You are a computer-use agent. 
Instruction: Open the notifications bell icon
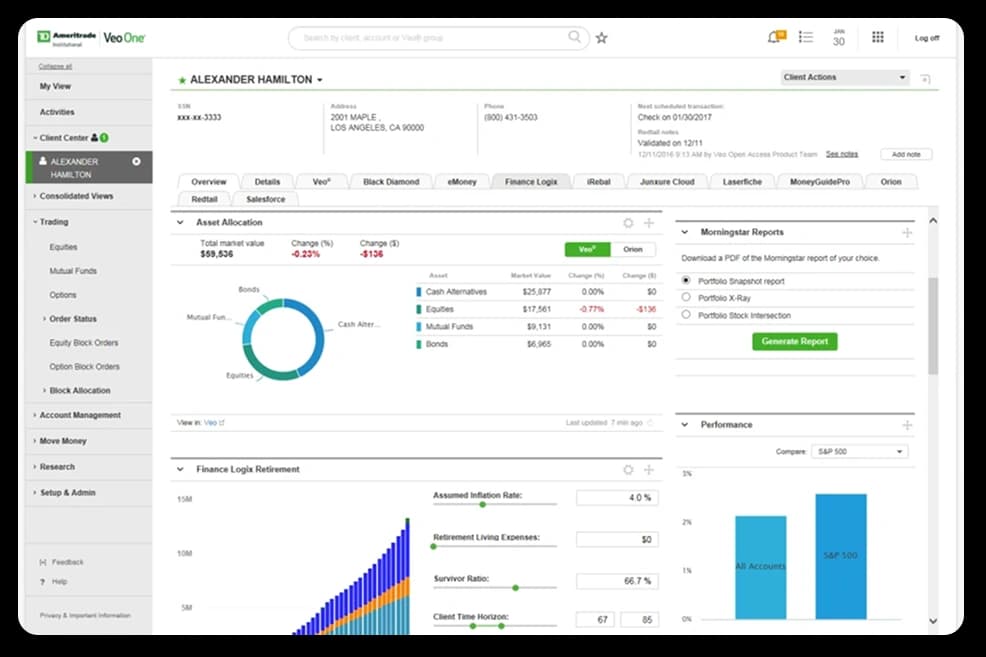[x=776, y=37]
